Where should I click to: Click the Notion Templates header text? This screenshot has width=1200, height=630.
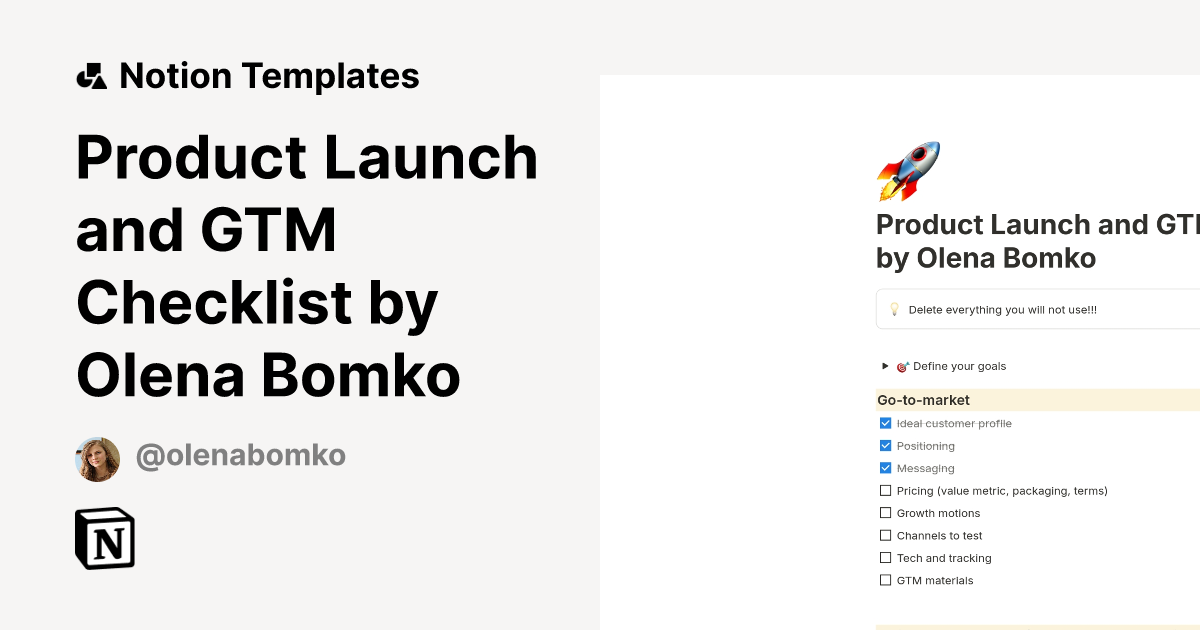270,76
